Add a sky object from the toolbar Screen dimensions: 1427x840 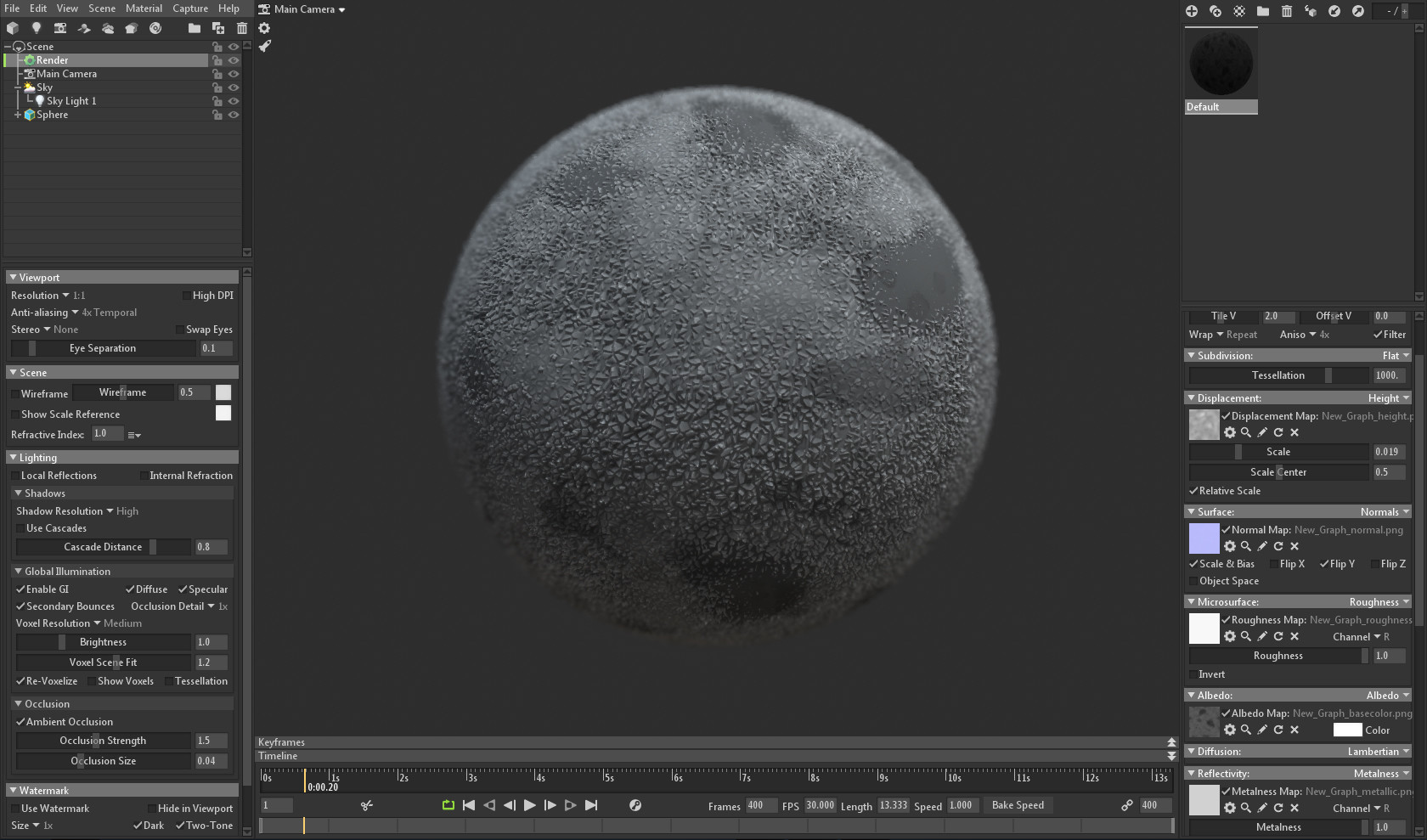(x=108, y=28)
